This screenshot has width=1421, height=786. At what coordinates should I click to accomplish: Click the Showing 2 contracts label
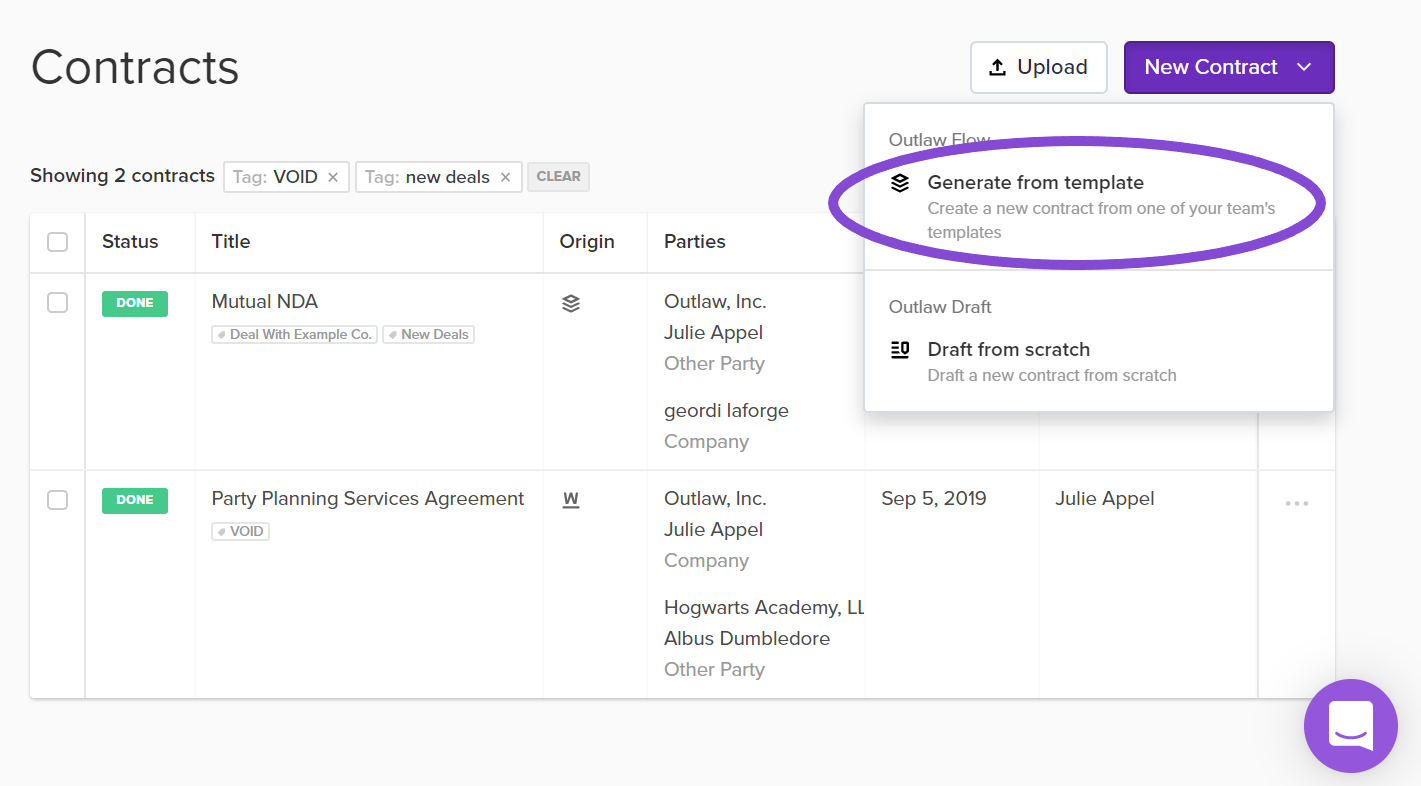point(122,175)
